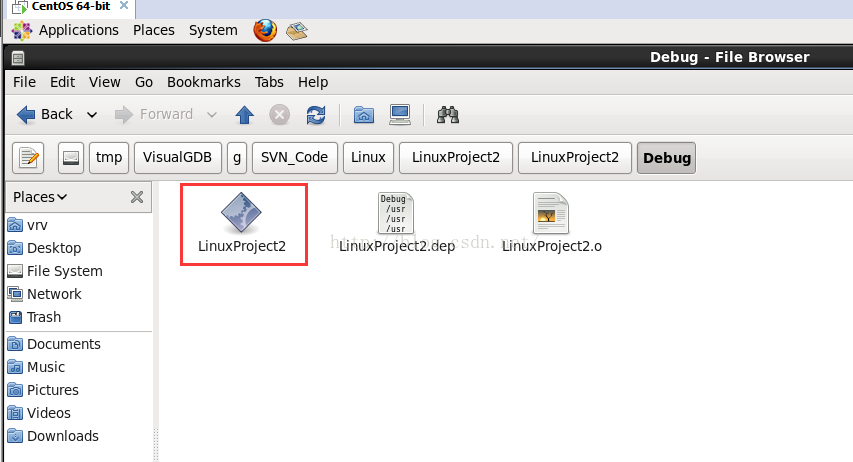Image resolution: width=853 pixels, height=462 pixels.
Task: Open the File Browser window menu icon
Action: pyautogui.click(x=18, y=57)
